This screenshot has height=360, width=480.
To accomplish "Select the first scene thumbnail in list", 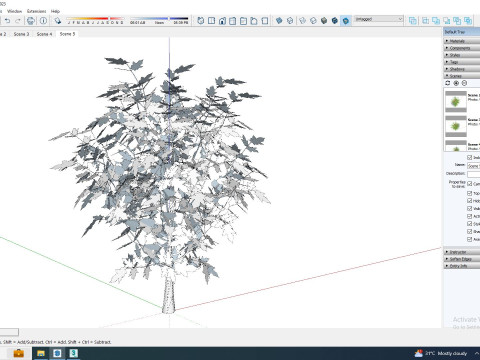I will [456, 102].
